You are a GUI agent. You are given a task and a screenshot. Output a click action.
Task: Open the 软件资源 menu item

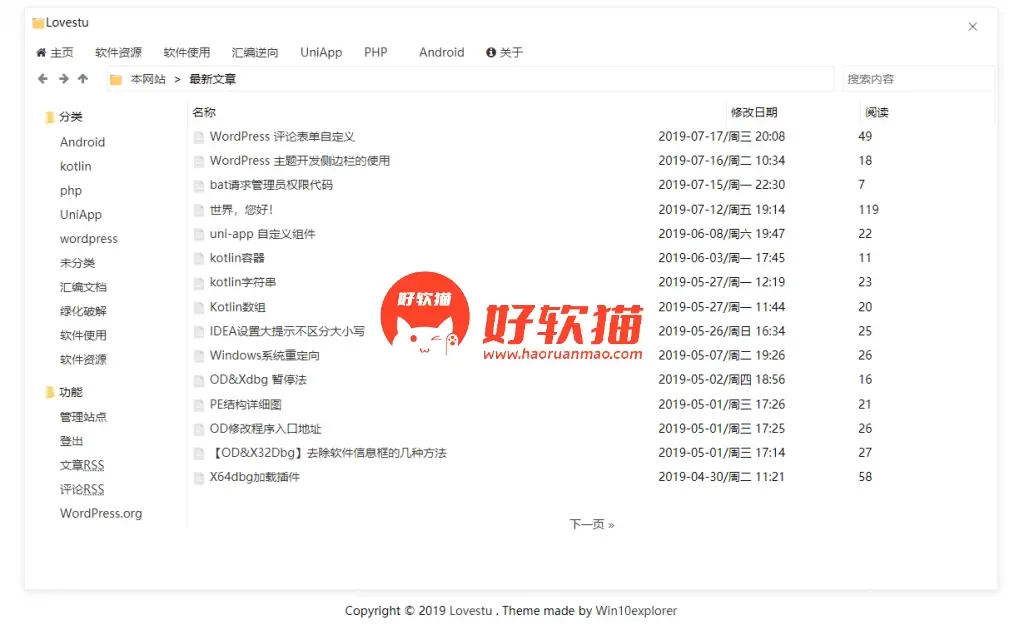[118, 53]
